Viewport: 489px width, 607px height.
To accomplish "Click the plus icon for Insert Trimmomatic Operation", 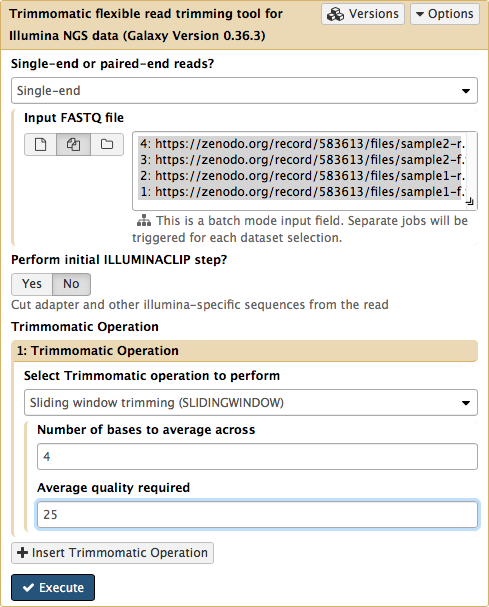I will [22, 552].
